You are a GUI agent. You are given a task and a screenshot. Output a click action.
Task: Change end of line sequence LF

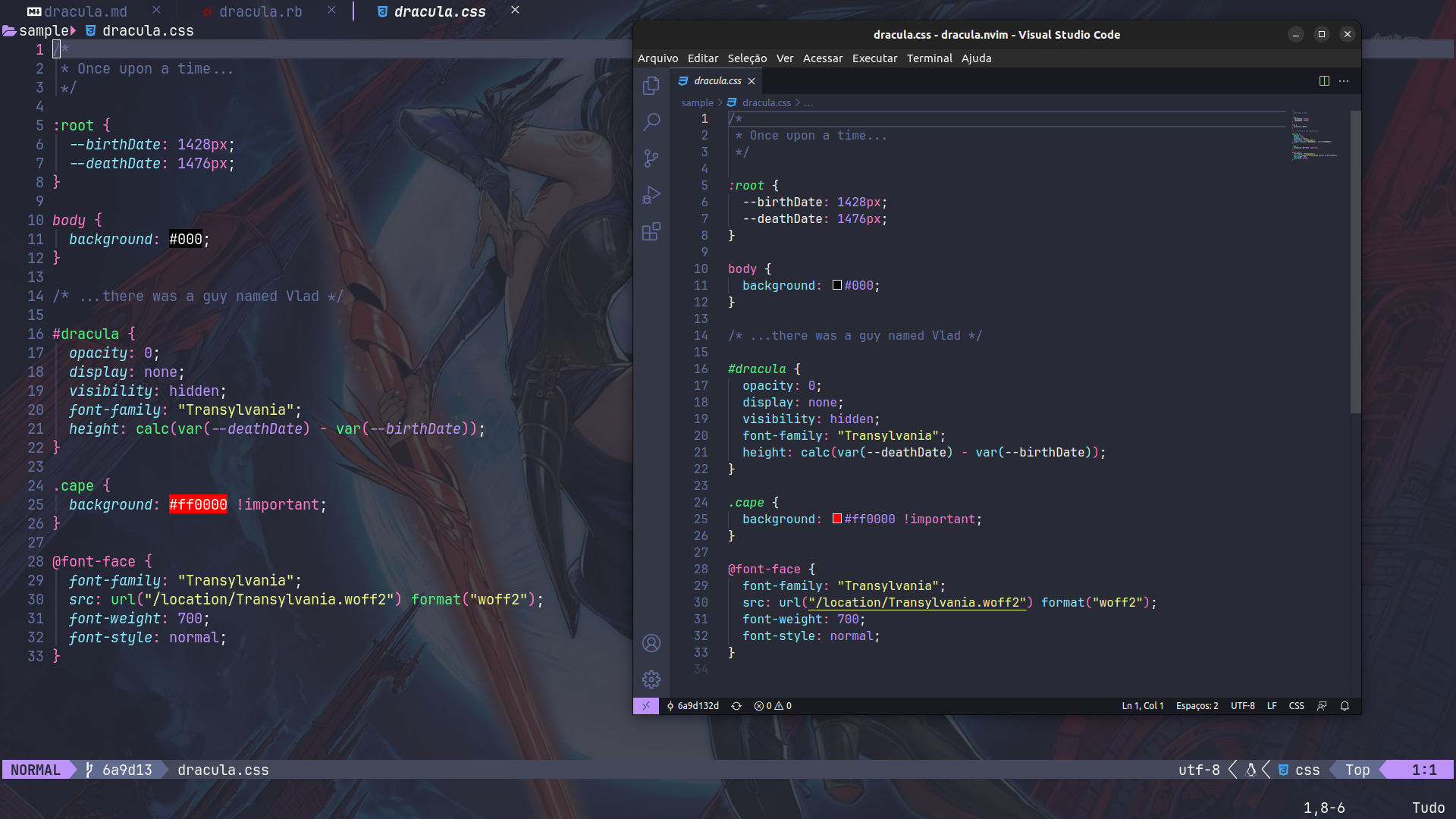click(x=1272, y=706)
